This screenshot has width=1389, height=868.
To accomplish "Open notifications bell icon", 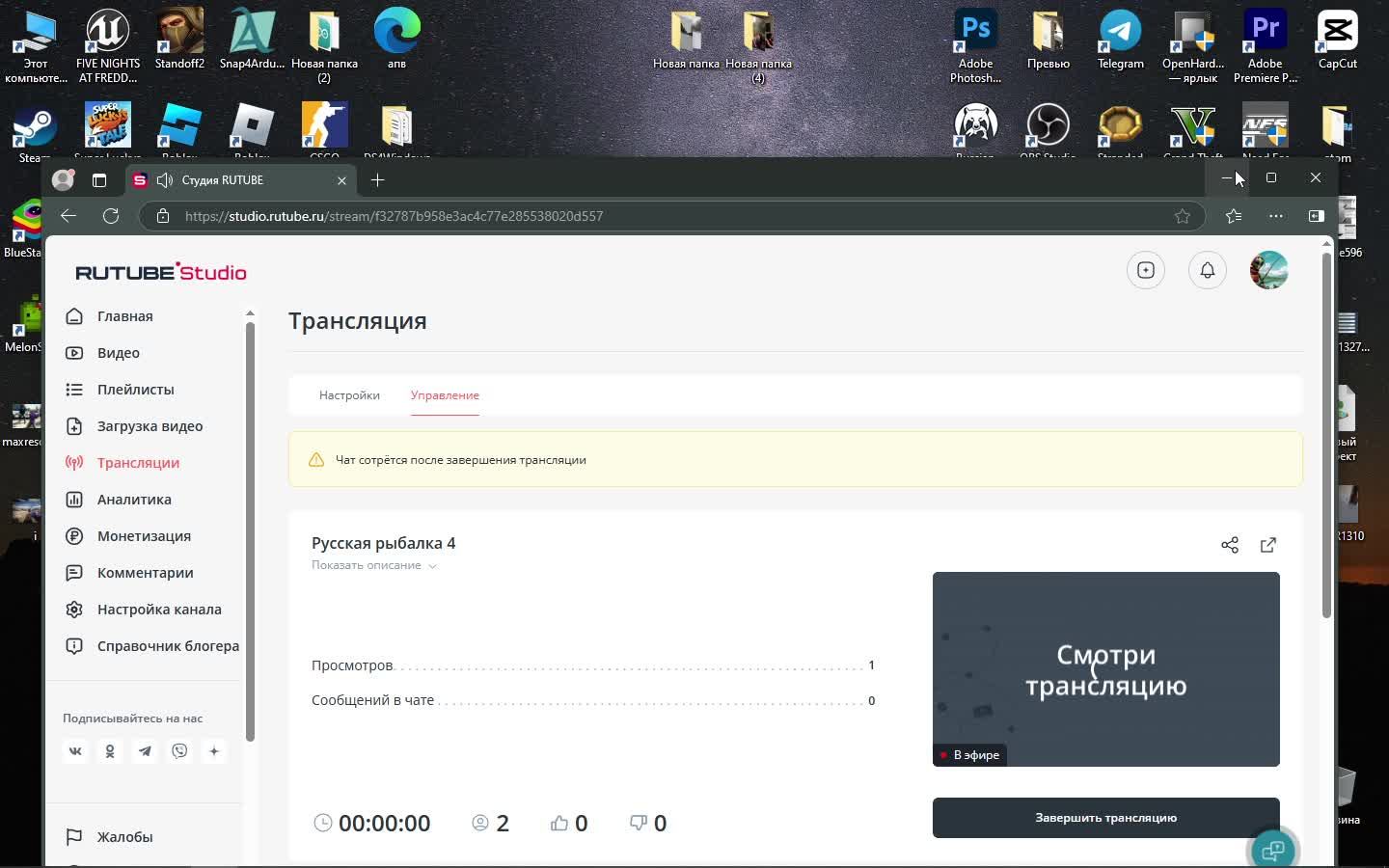I will [x=1208, y=270].
